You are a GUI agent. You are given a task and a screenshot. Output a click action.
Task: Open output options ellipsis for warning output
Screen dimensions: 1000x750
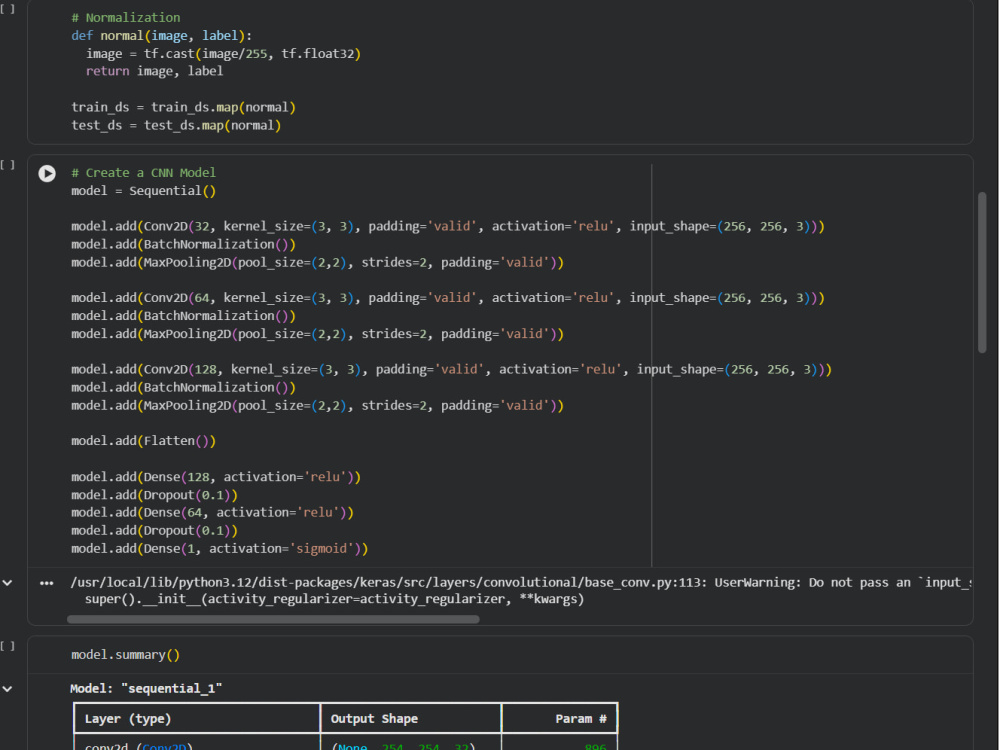47,583
